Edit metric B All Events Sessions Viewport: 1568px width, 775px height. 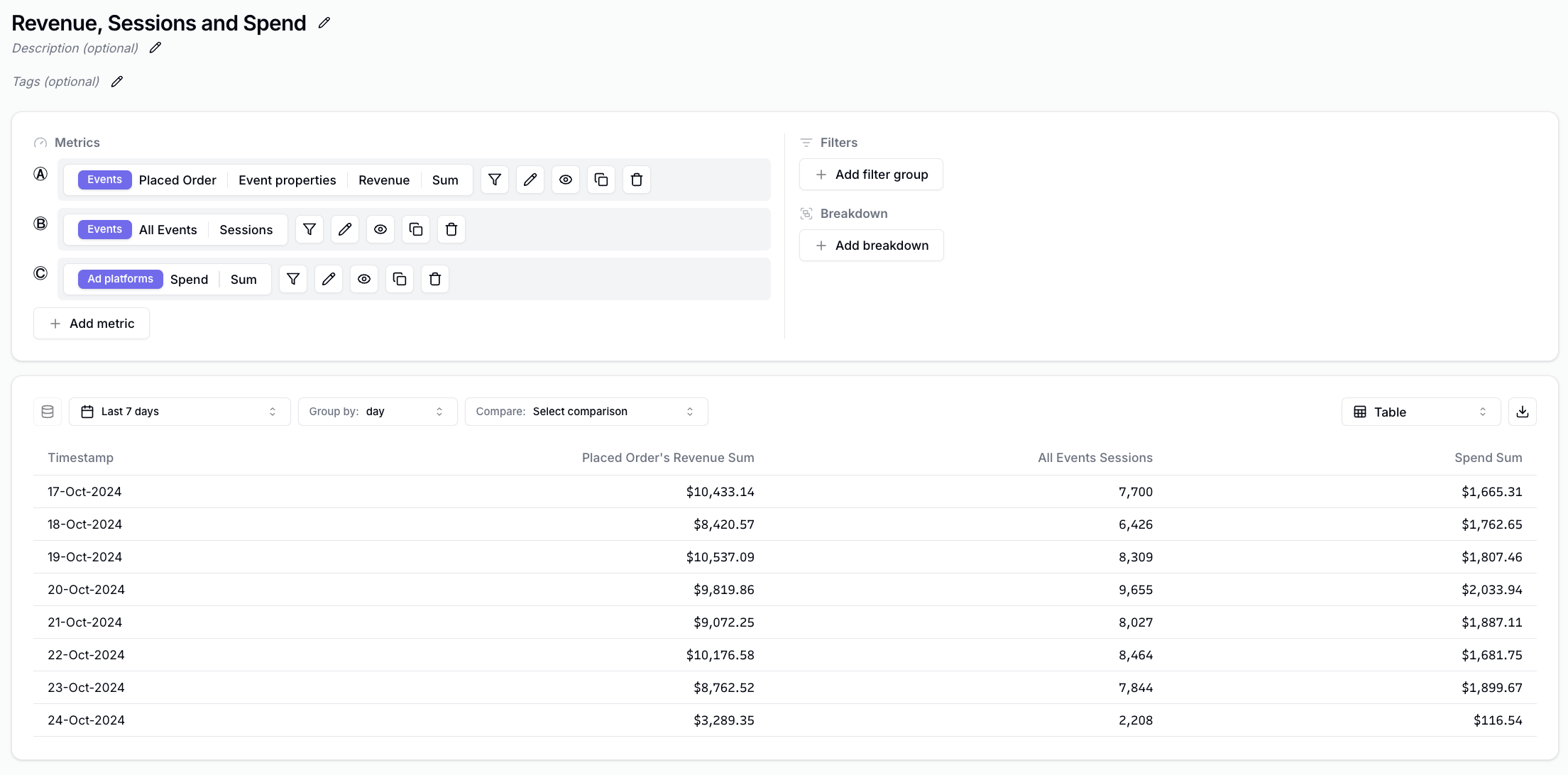345,229
